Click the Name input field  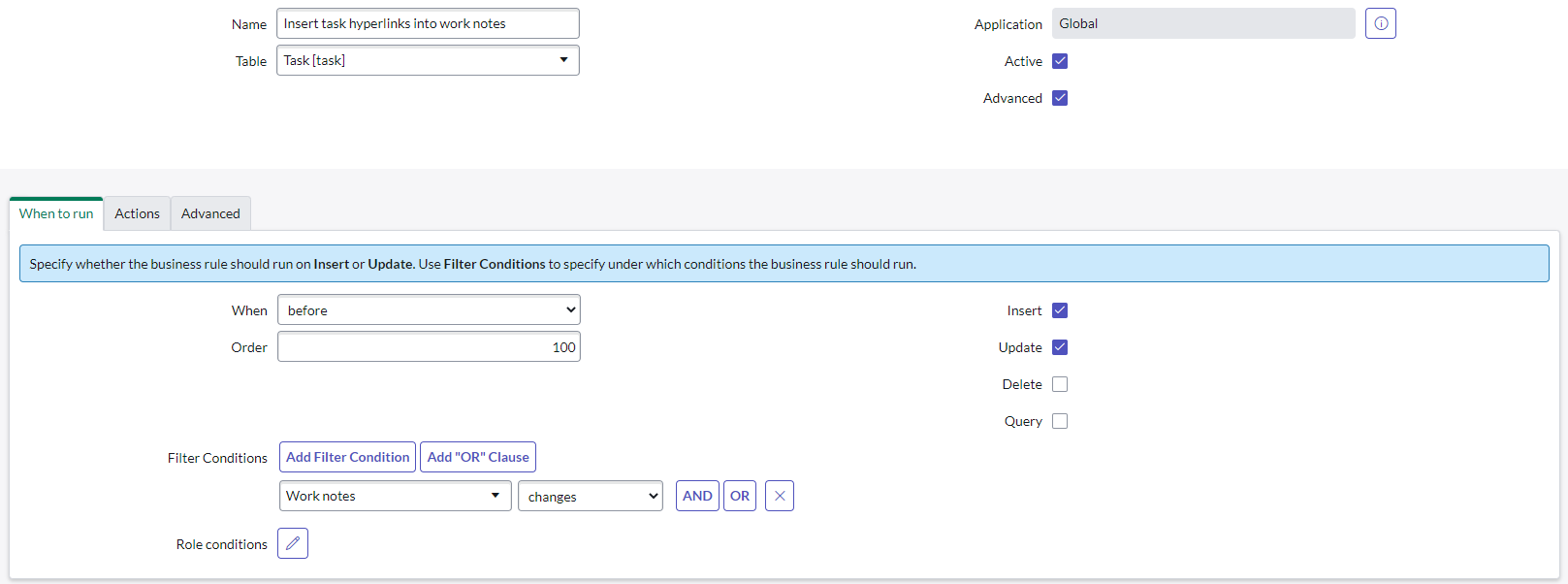click(x=428, y=23)
